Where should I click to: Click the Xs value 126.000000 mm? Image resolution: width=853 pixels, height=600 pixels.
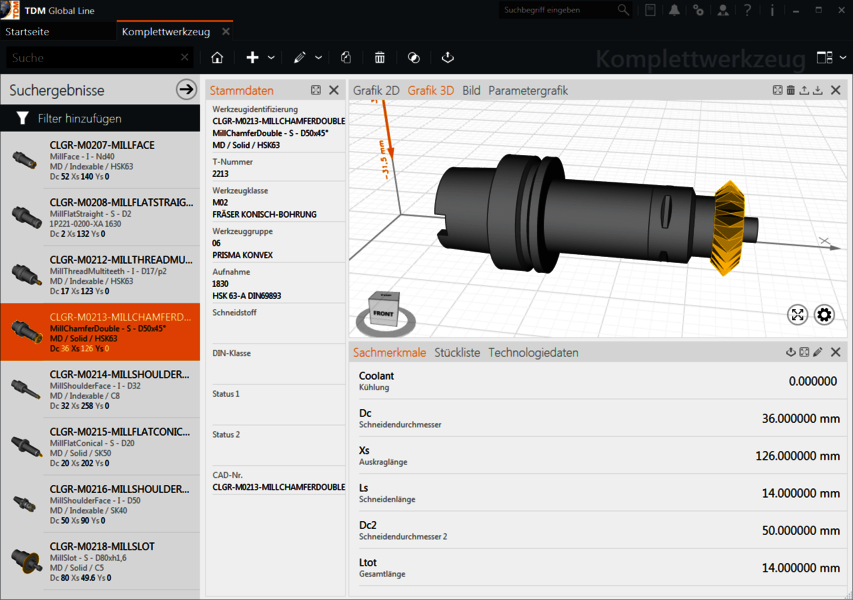797,456
